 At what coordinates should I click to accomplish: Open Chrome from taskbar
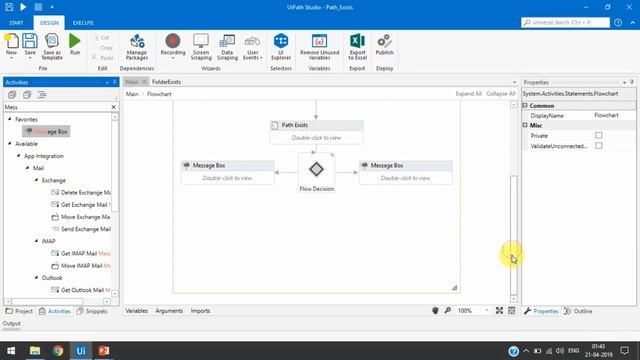[58, 351]
